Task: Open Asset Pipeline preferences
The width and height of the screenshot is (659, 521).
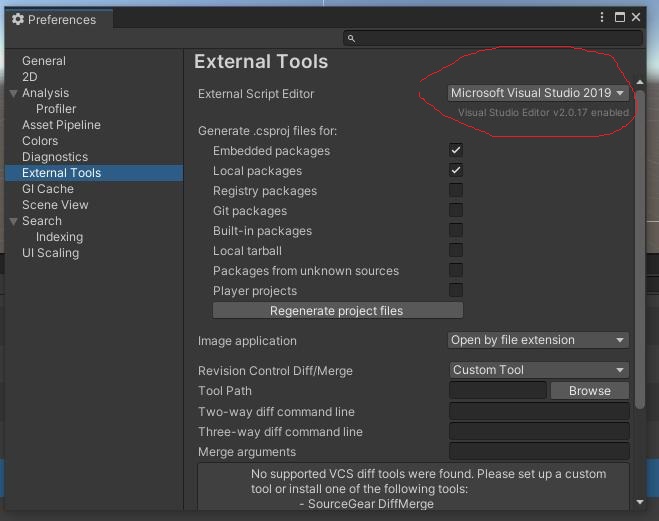Action: click(61, 125)
